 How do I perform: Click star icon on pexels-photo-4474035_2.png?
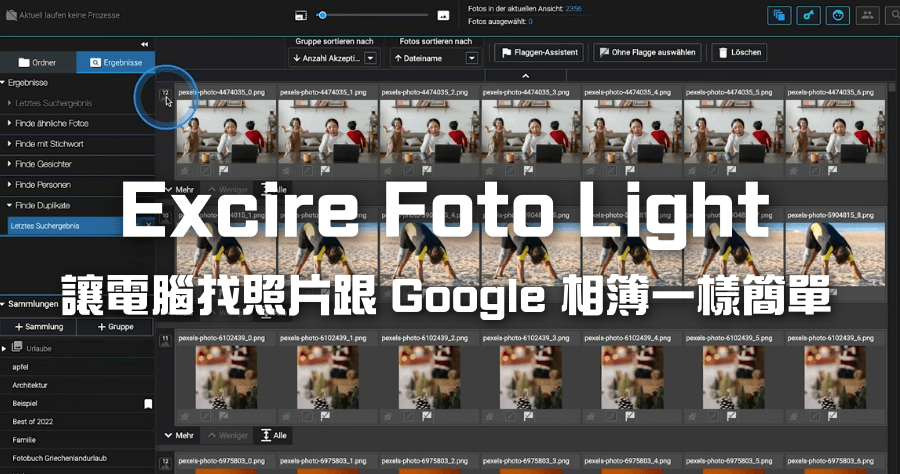tap(388, 170)
